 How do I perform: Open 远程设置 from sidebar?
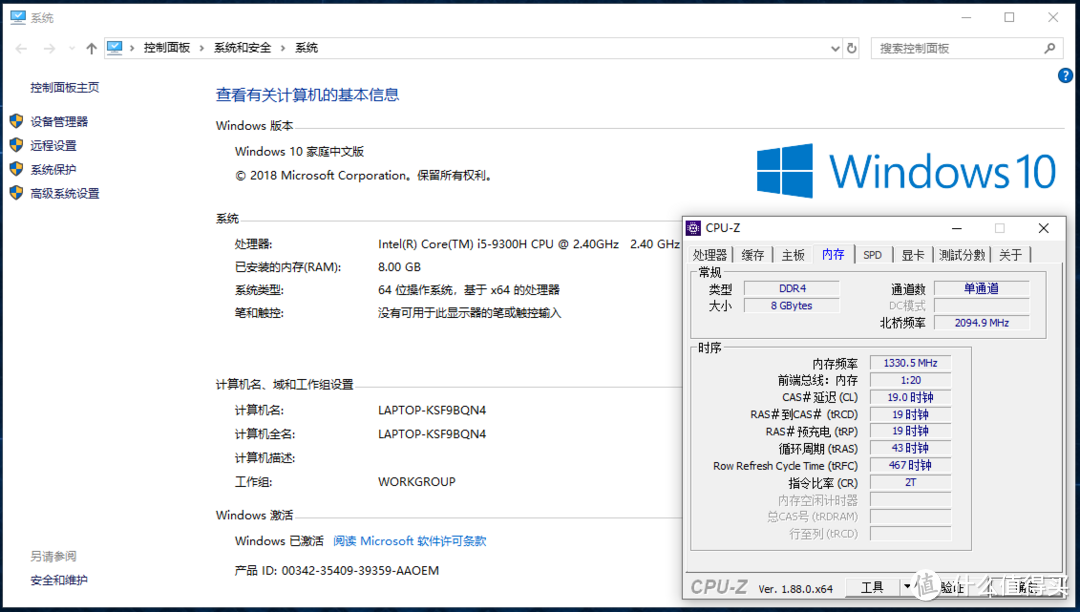pyautogui.click(x=54, y=146)
